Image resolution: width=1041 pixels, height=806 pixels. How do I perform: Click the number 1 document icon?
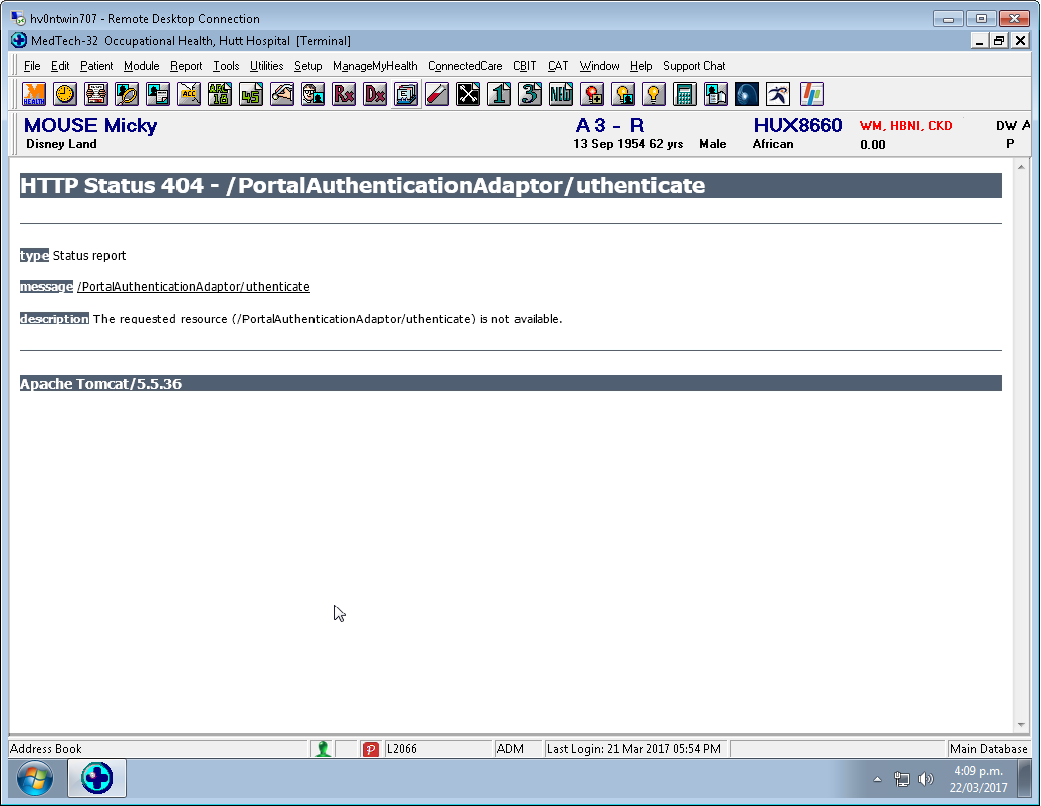(x=499, y=94)
